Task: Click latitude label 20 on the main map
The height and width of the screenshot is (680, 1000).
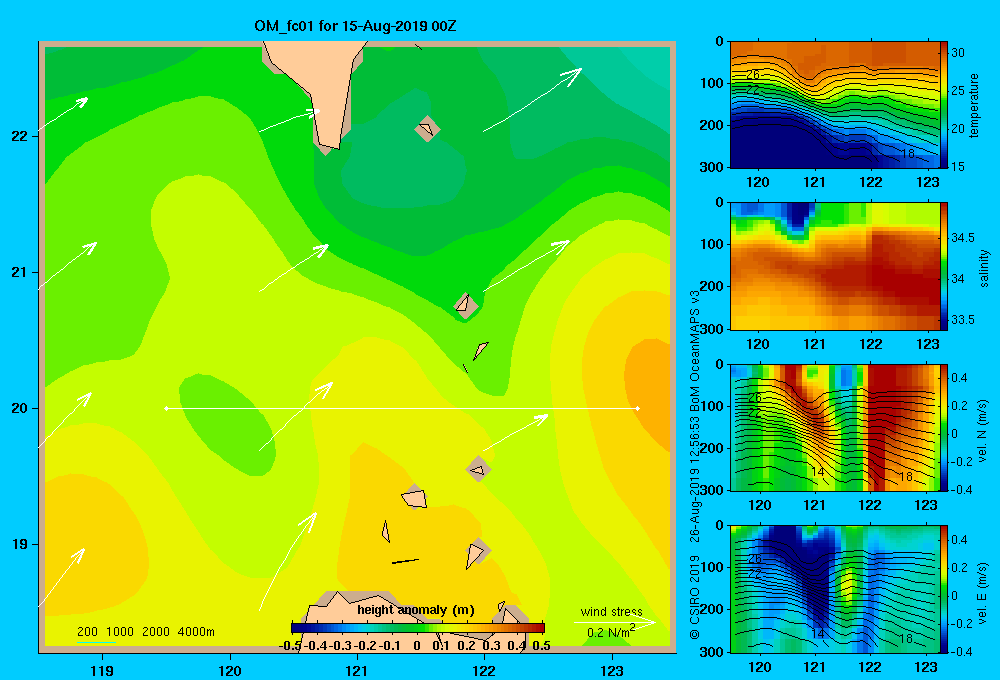Action: [x=20, y=408]
